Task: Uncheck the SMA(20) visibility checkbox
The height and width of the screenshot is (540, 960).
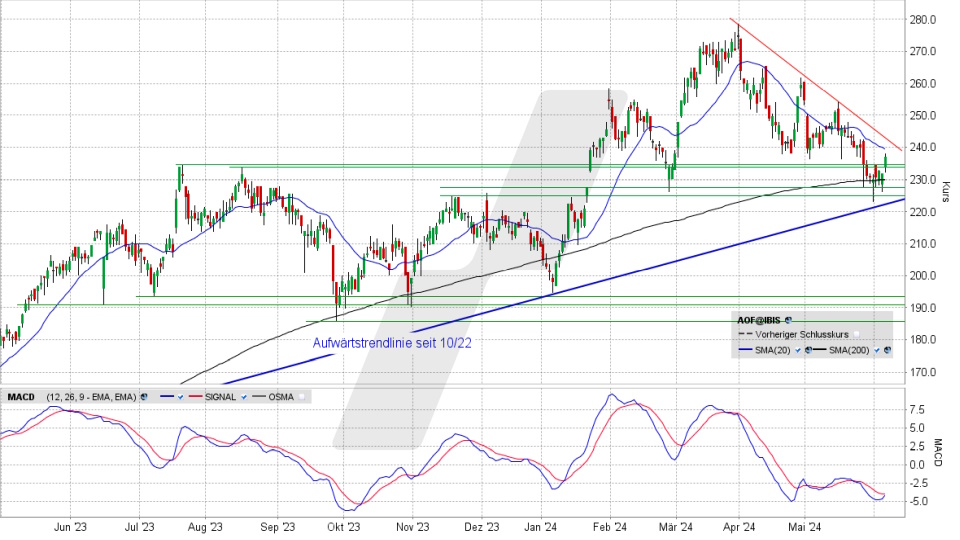Action: point(798,350)
